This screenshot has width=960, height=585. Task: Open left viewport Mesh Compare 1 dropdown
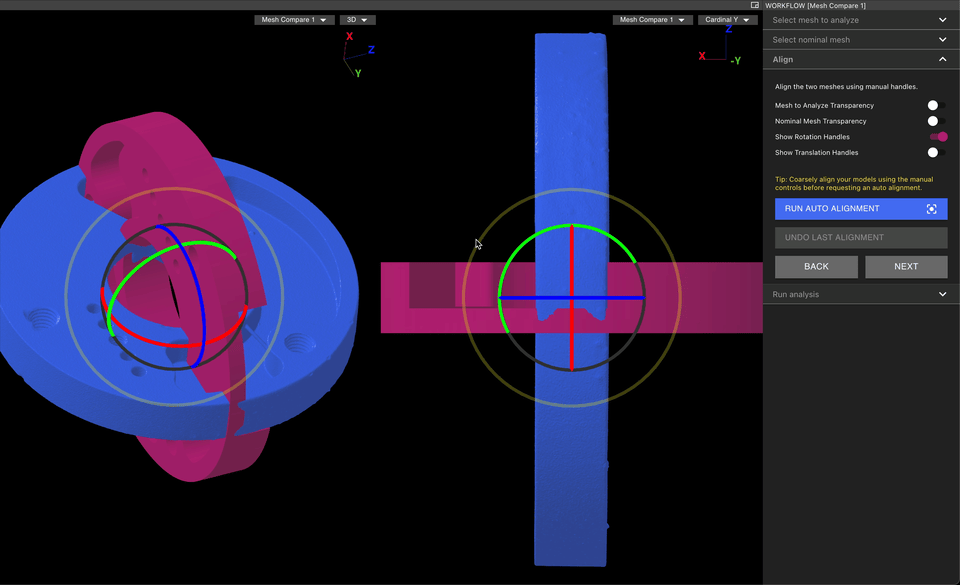[x=294, y=20]
